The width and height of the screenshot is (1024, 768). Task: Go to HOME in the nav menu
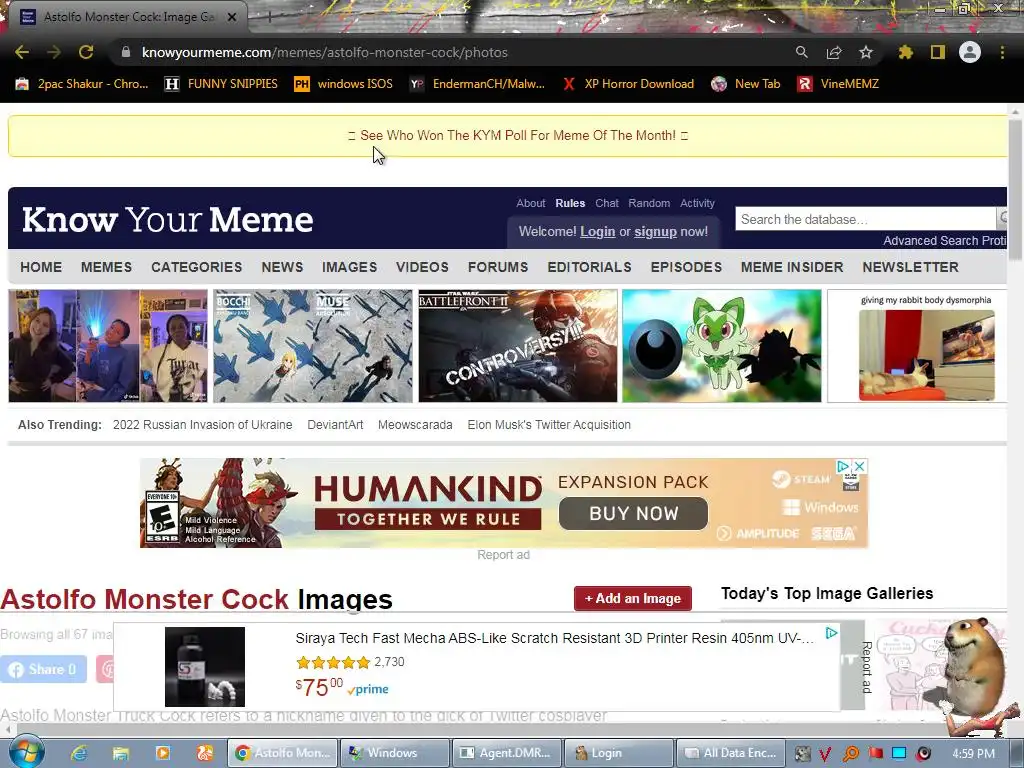[x=41, y=267]
